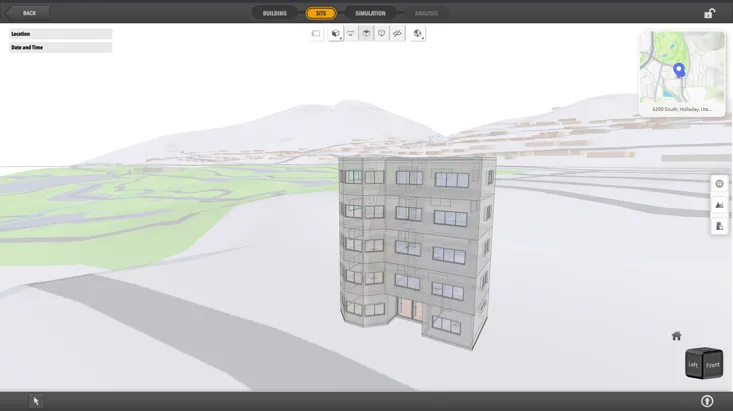Screen dimensions: 733x411
Task: Open the shaded cube display mode dropdown
Action: click(x=336, y=33)
